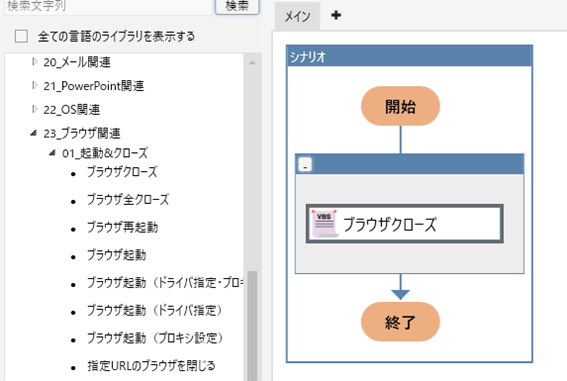
Task: Select ブラウザ起動（ドライバ指定） library item
Action: click(x=154, y=311)
